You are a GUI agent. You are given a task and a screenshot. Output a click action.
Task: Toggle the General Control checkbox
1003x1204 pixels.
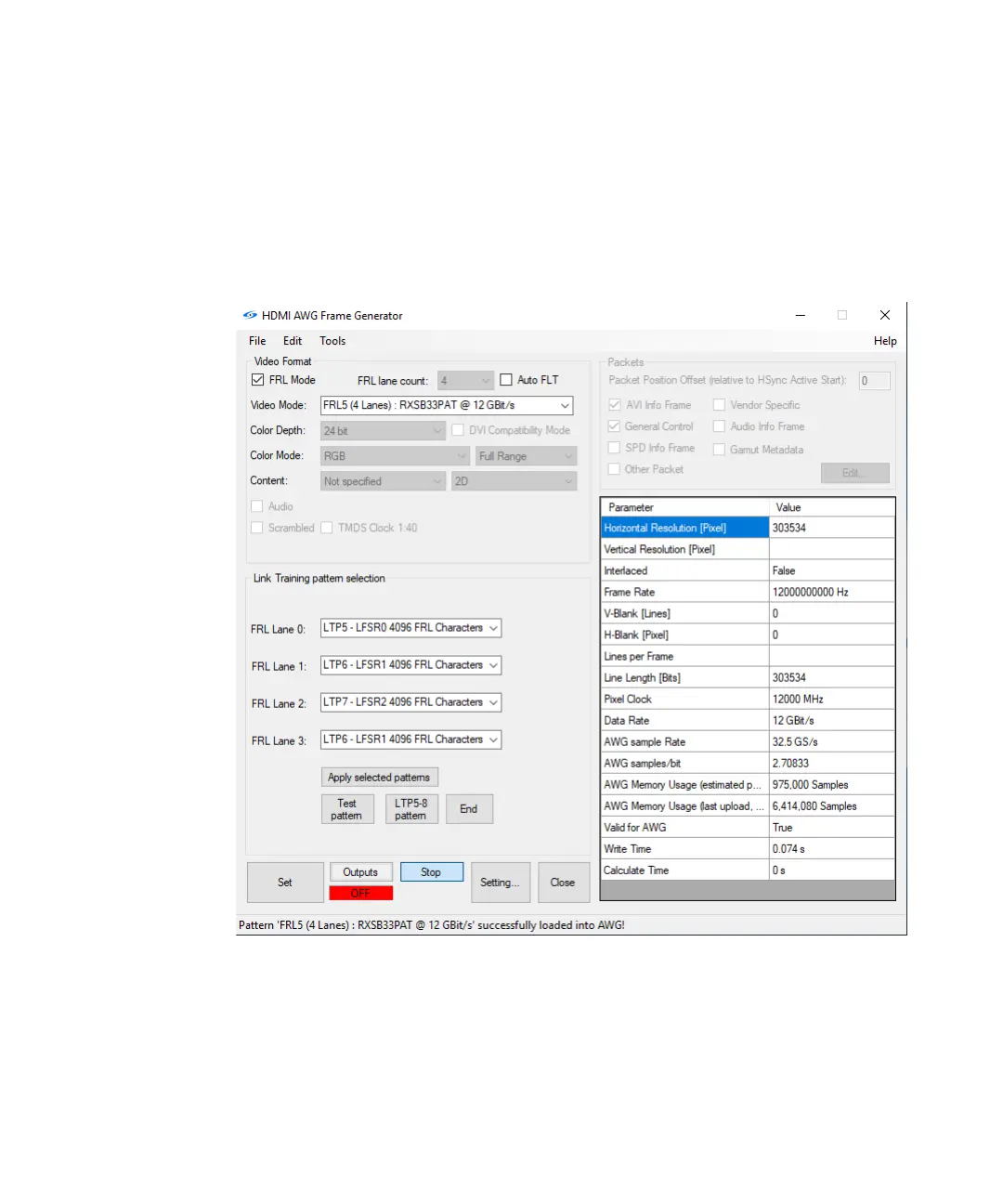(x=614, y=426)
